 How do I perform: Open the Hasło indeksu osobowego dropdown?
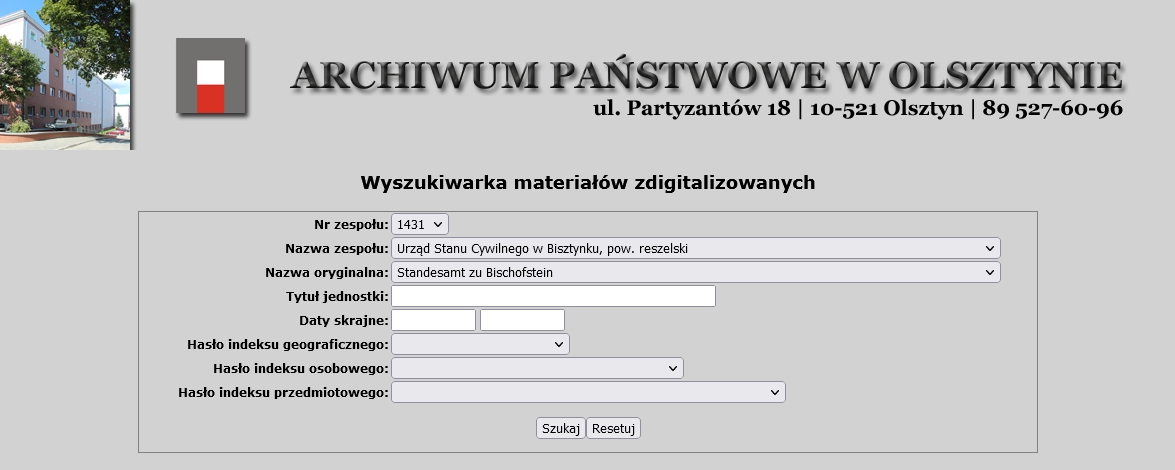[x=537, y=368]
